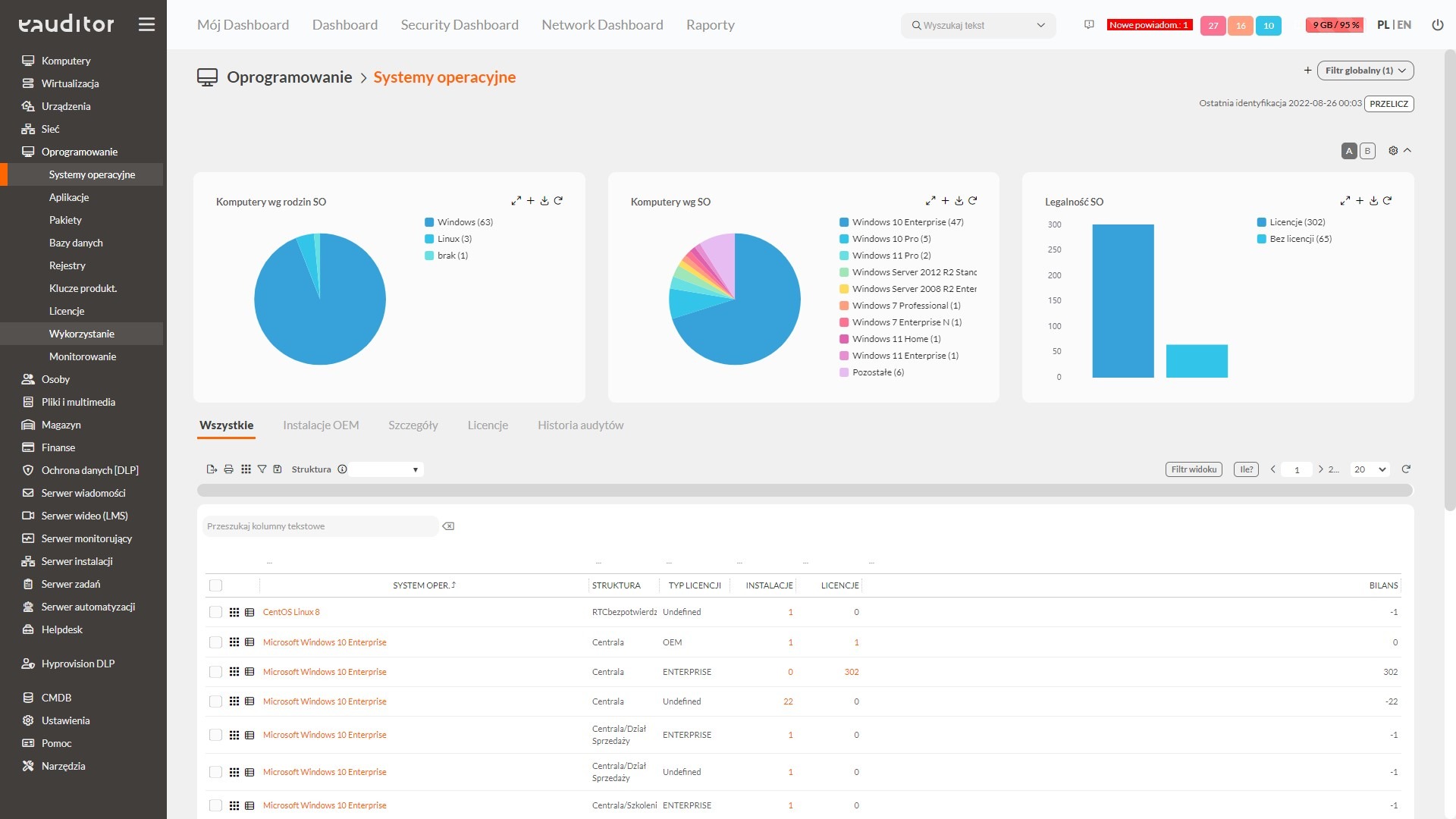Open the Szczegóły tab
Screen dimensions: 1456x819
pyautogui.click(x=413, y=425)
